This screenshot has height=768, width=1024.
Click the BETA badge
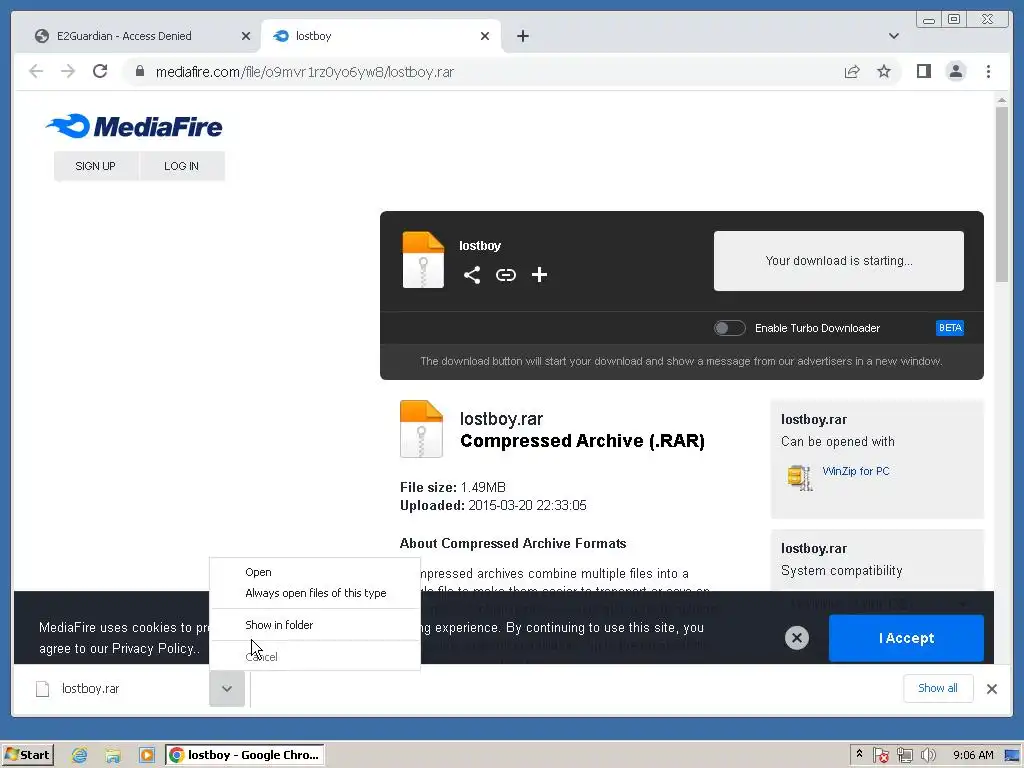tap(950, 328)
